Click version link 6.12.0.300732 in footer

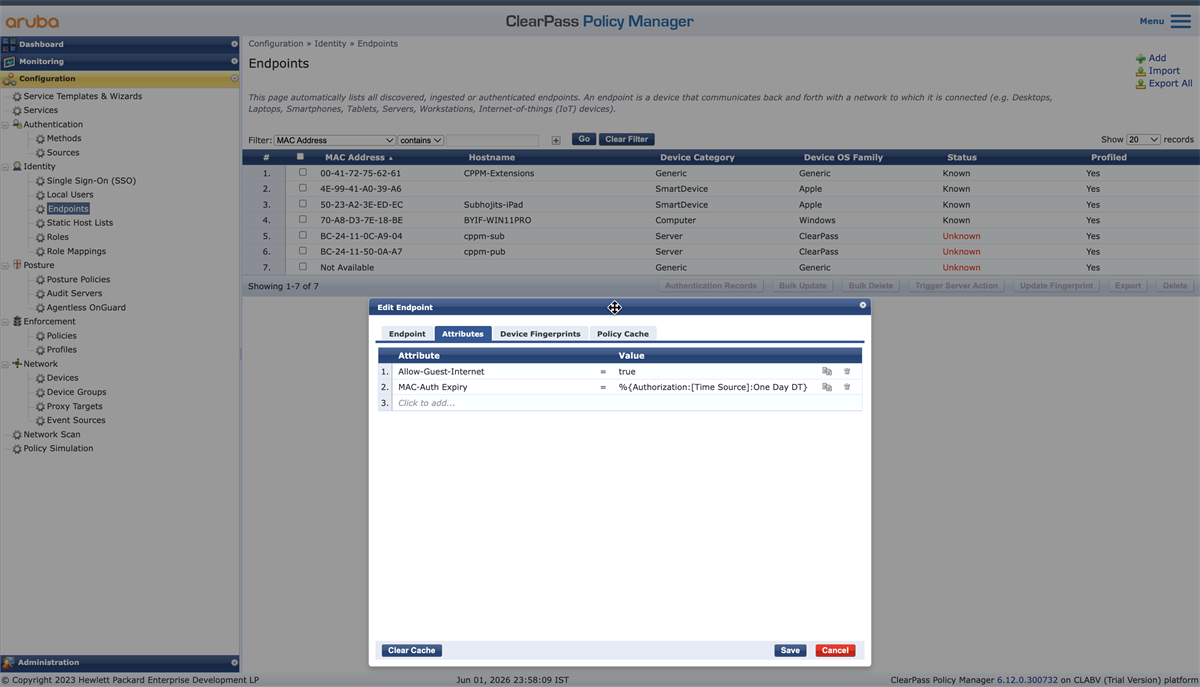point(1027,680)
